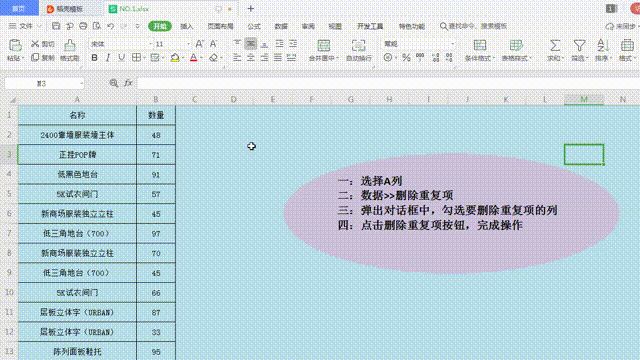Open the number format dropdown
This screenshot has width=640, height=360.
click(452, 44)
